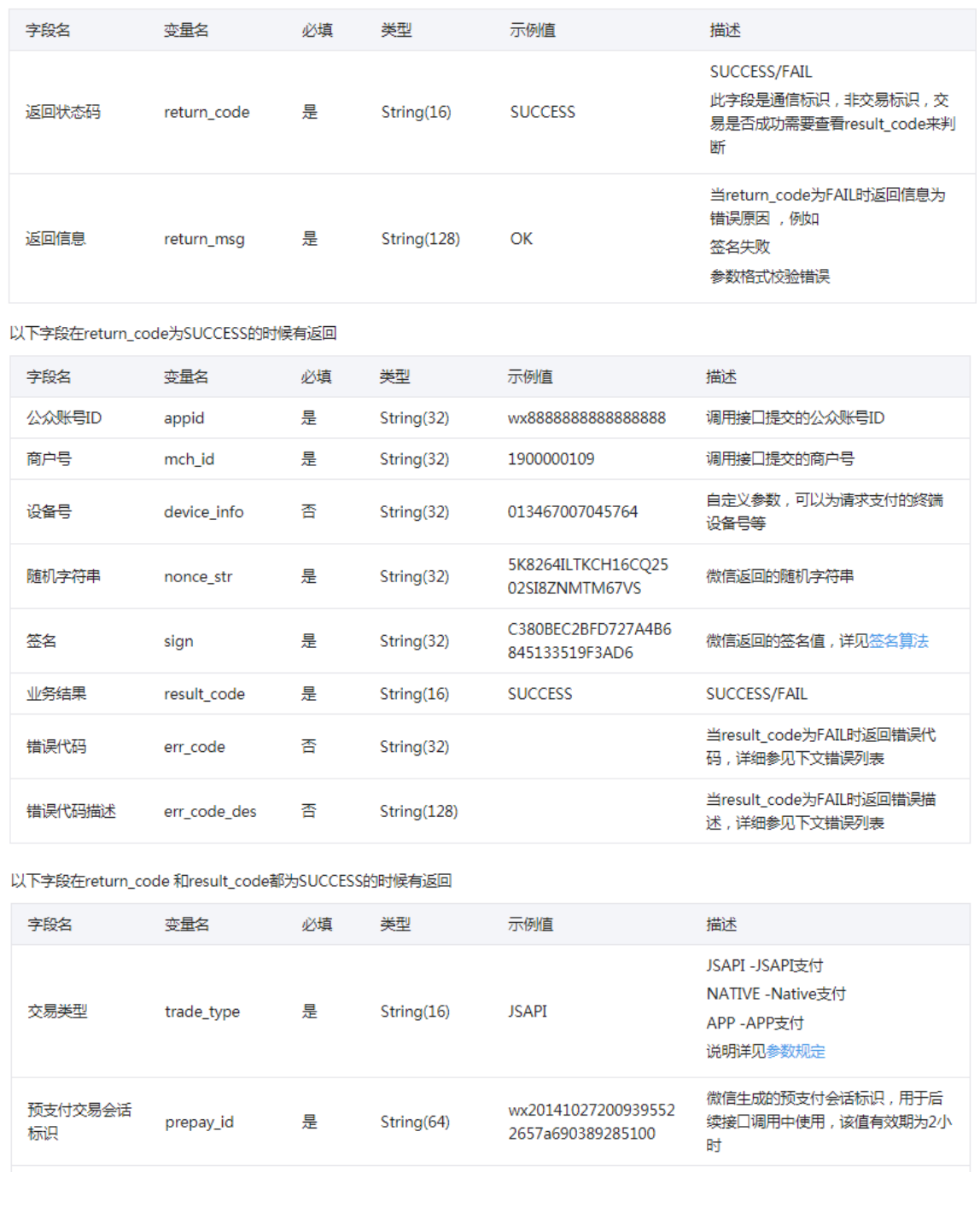Select the trade_type variable name
Viewport: 980px width, 1213px height.
coord(202,1012)
